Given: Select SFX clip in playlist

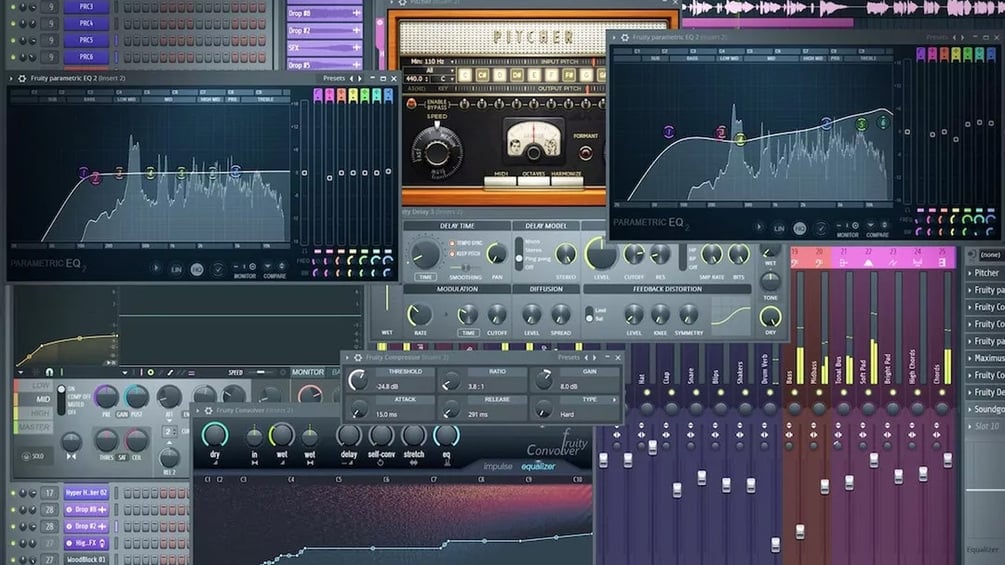Looking at the screenshot, I should (x=324, y=47).
